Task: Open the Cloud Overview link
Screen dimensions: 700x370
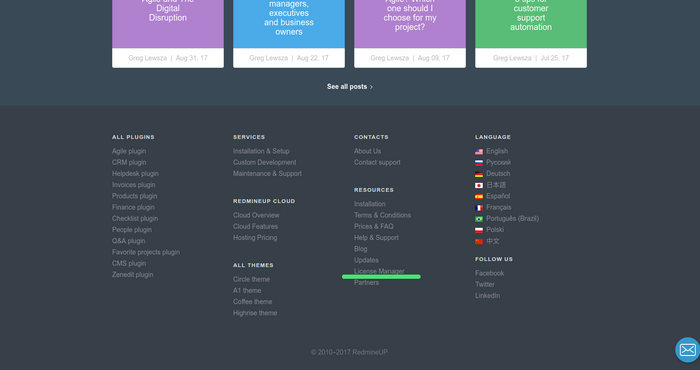Action: (x=256, y=215)
